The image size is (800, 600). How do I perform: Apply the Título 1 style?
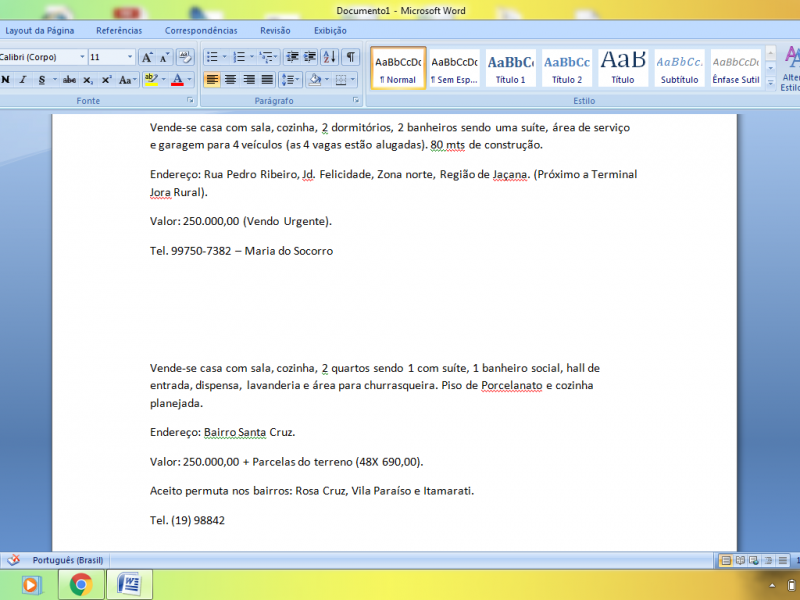coord(511,68)
